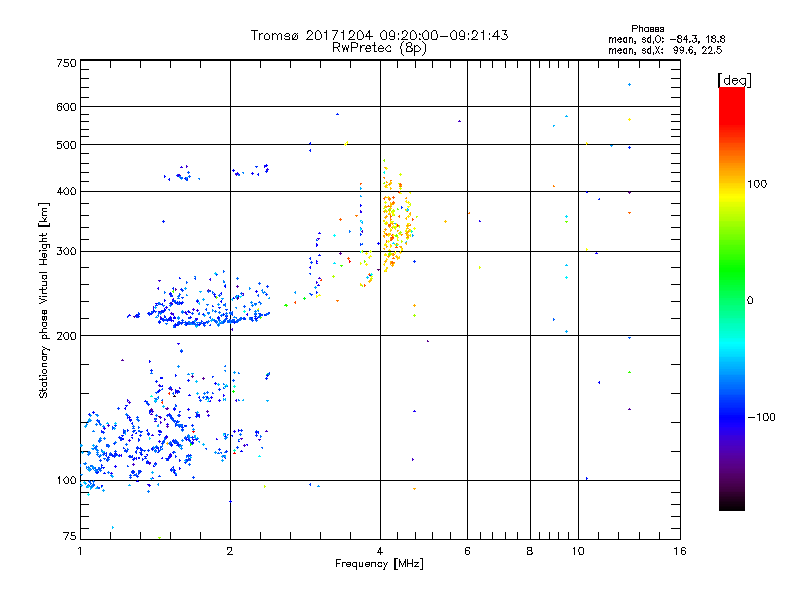Click the "Frequency [MHz]" axis title

tap(379, 564)
